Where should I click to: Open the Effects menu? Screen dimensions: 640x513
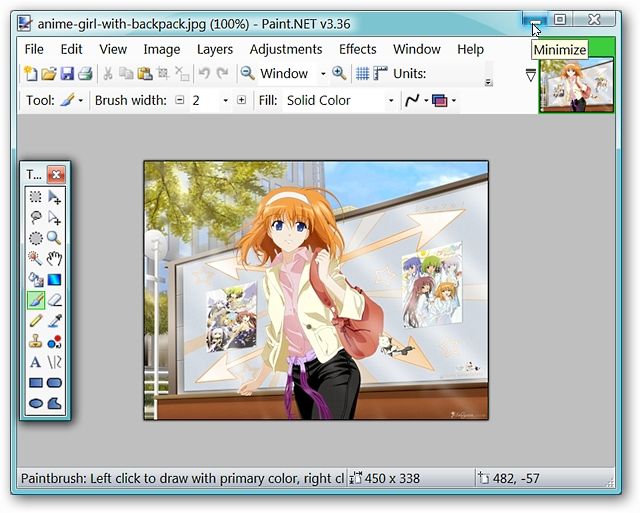pyautogui.click(x=358, y=49)
